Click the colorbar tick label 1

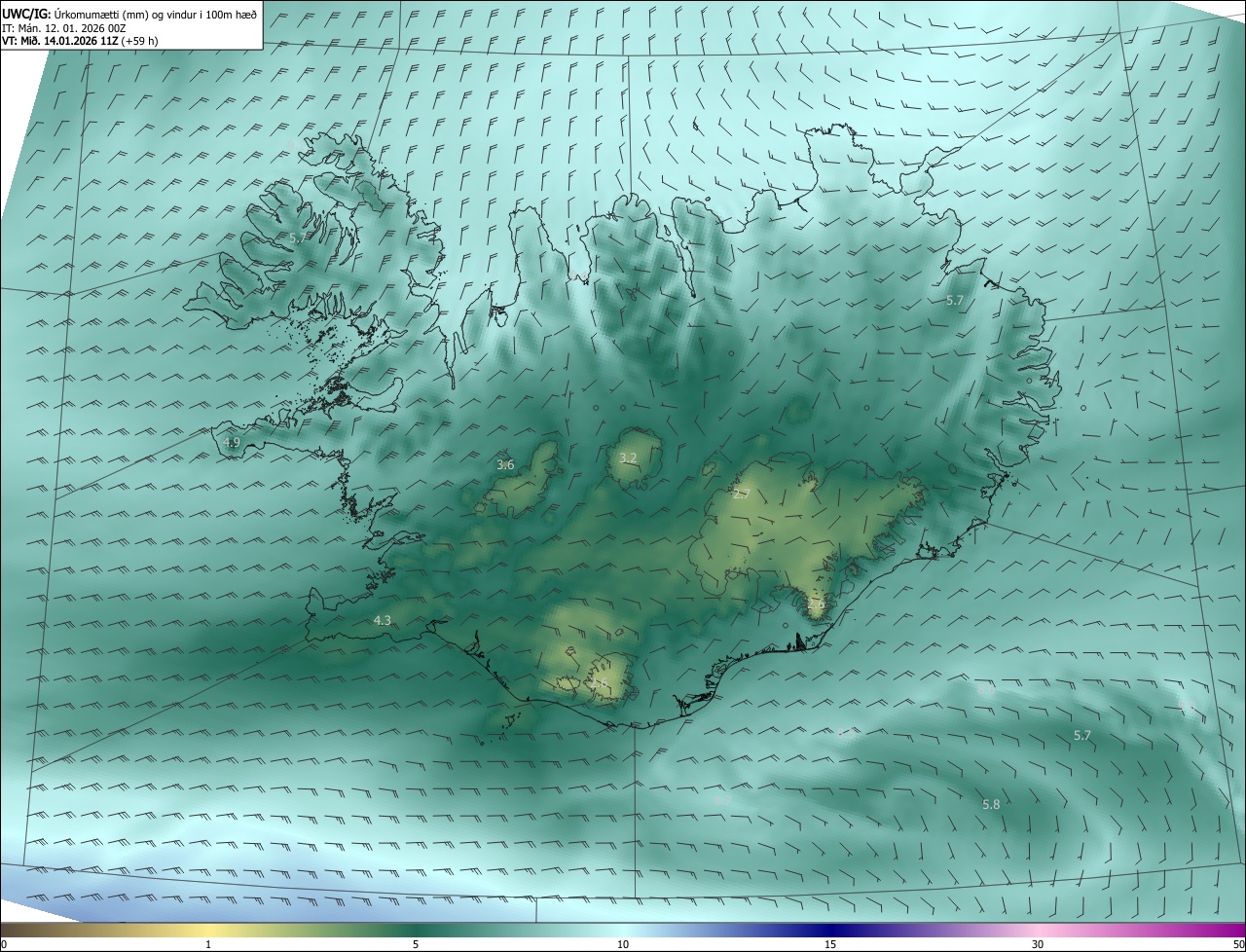pos(208,945)
